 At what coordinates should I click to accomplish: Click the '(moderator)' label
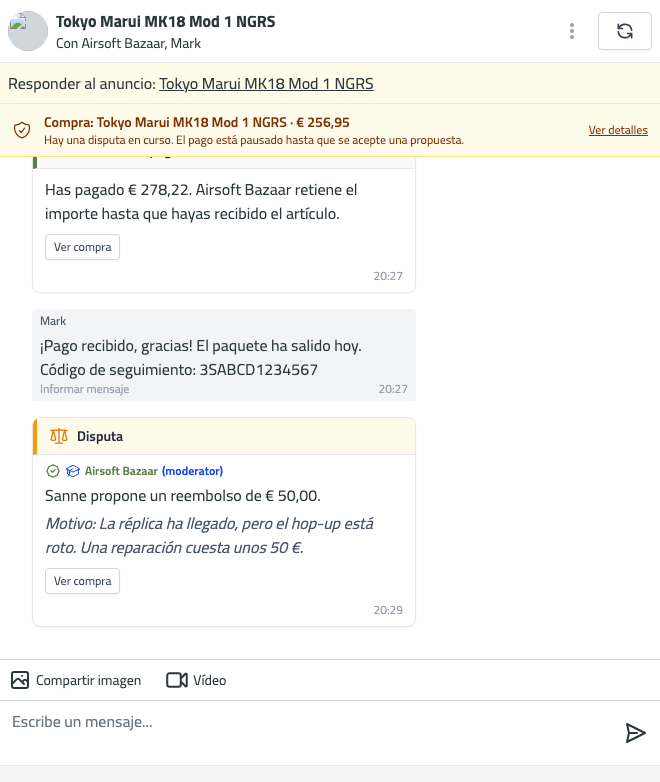click(193, 471)
